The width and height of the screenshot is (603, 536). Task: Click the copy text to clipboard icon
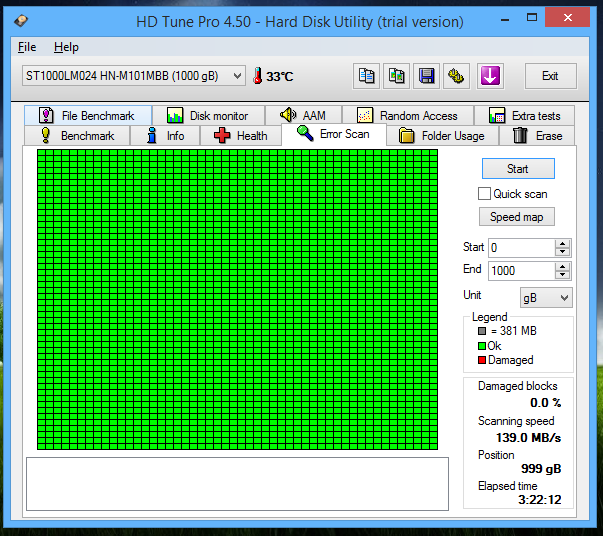367,76
